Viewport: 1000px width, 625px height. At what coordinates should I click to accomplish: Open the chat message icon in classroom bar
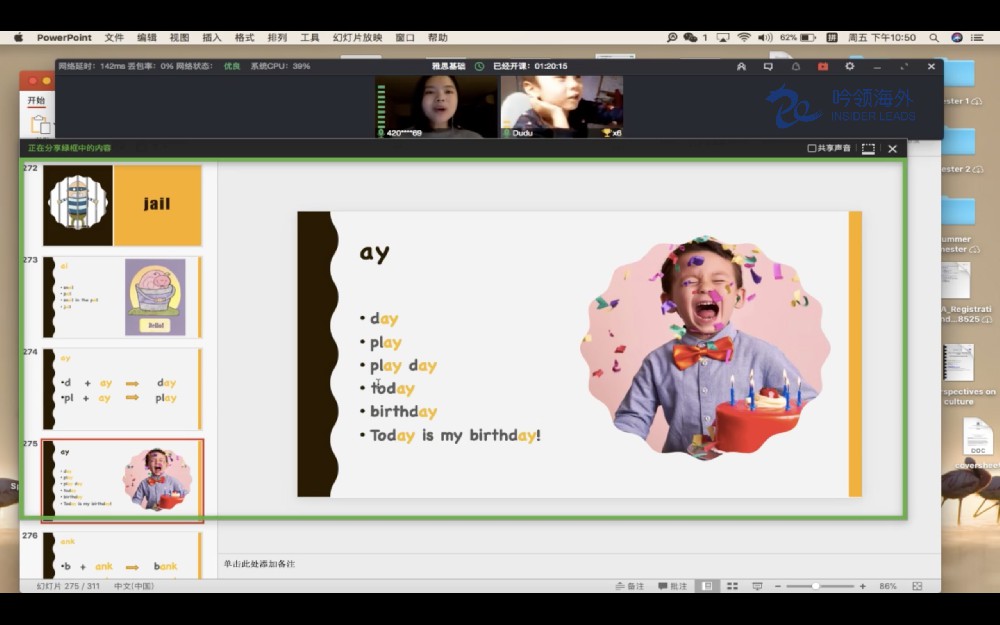(x=768, y=67)
